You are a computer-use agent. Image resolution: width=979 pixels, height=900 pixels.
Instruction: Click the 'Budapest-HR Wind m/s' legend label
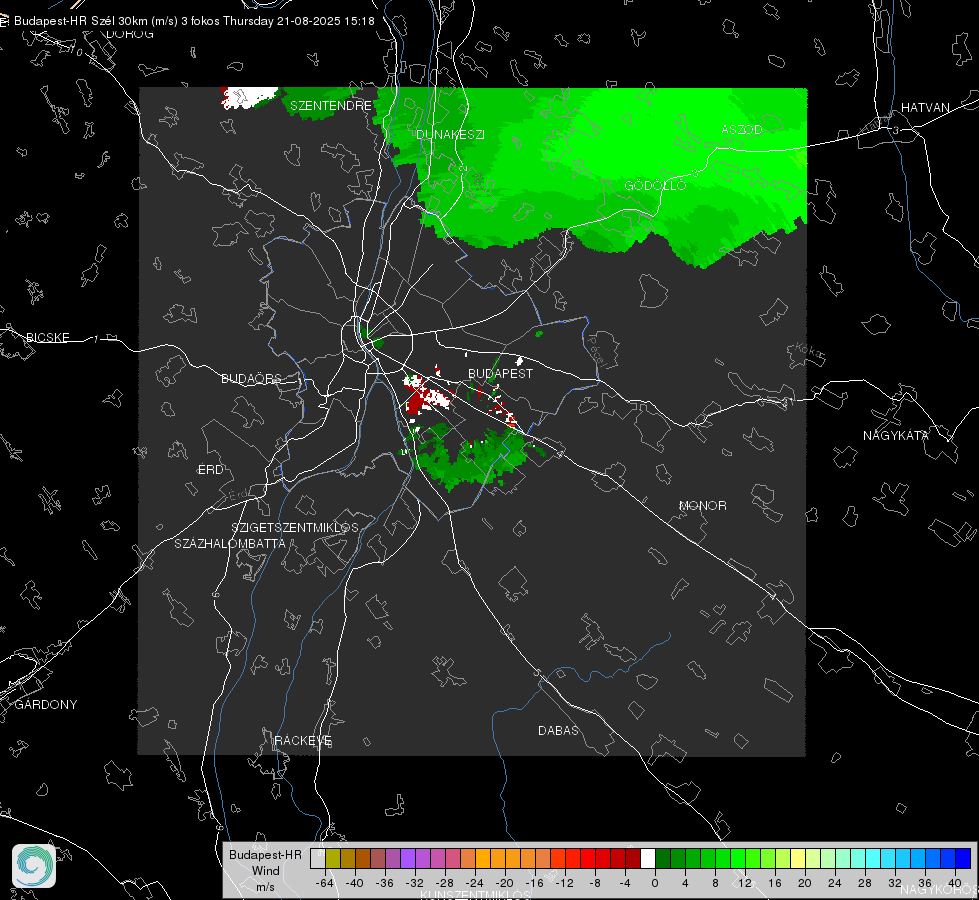click(265, 871)
